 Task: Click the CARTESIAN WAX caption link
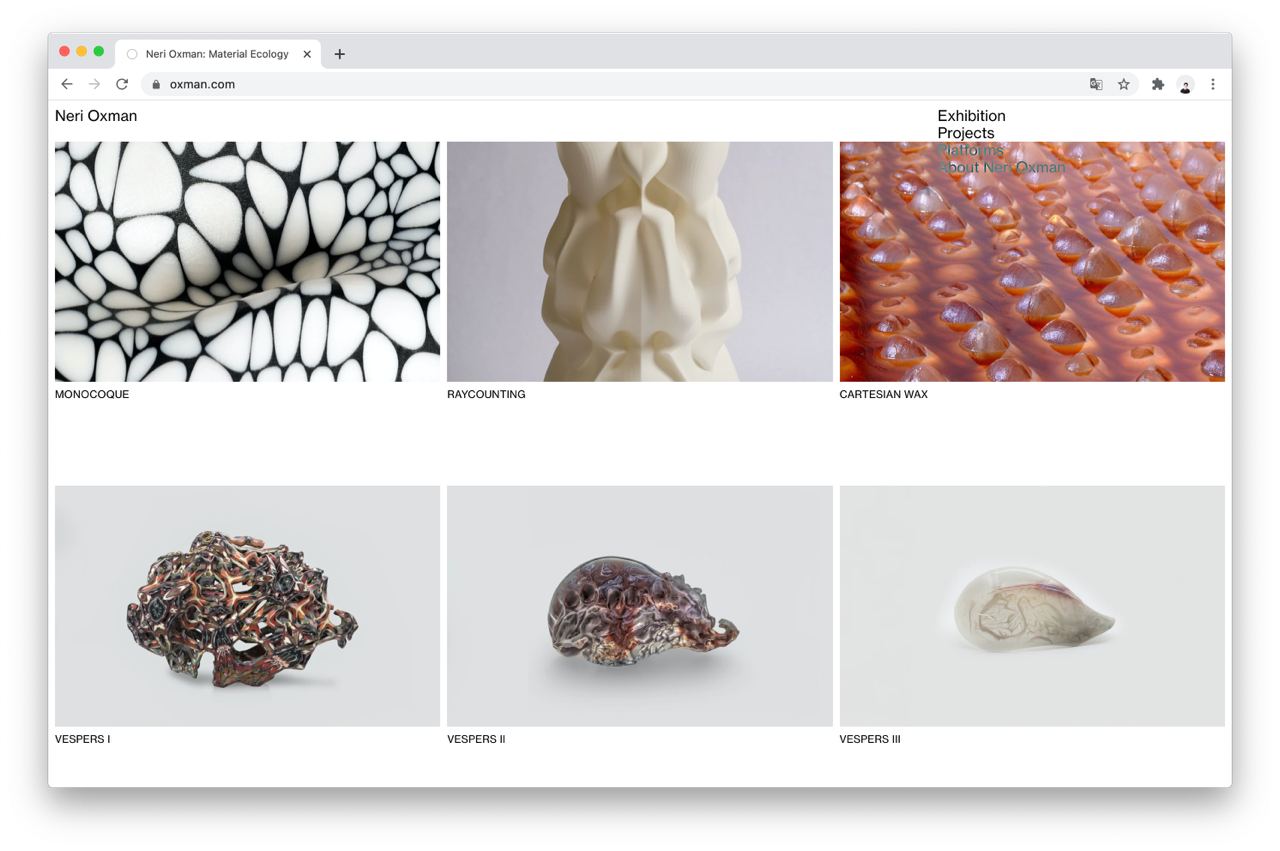[x=884, y=394]
